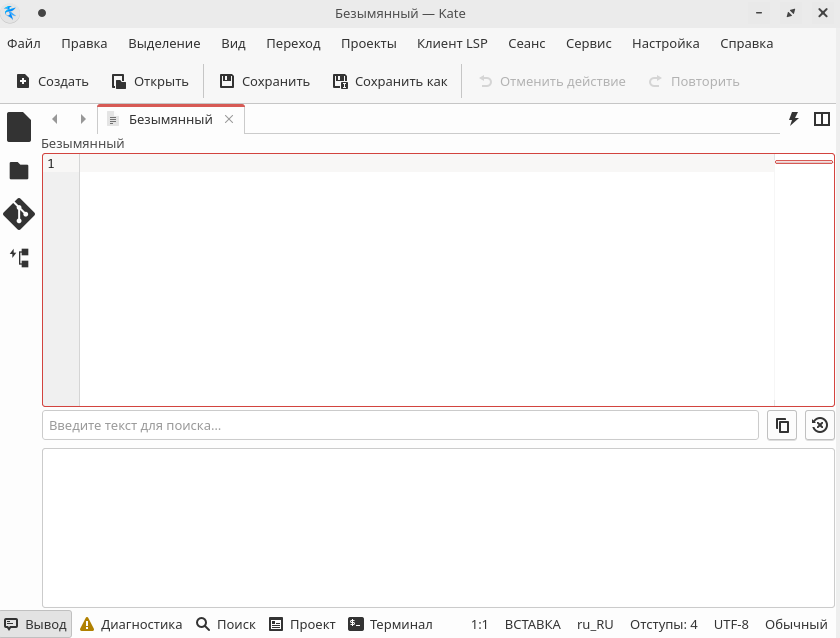
Task: Click the output search text field
Action: coord(400,425)
